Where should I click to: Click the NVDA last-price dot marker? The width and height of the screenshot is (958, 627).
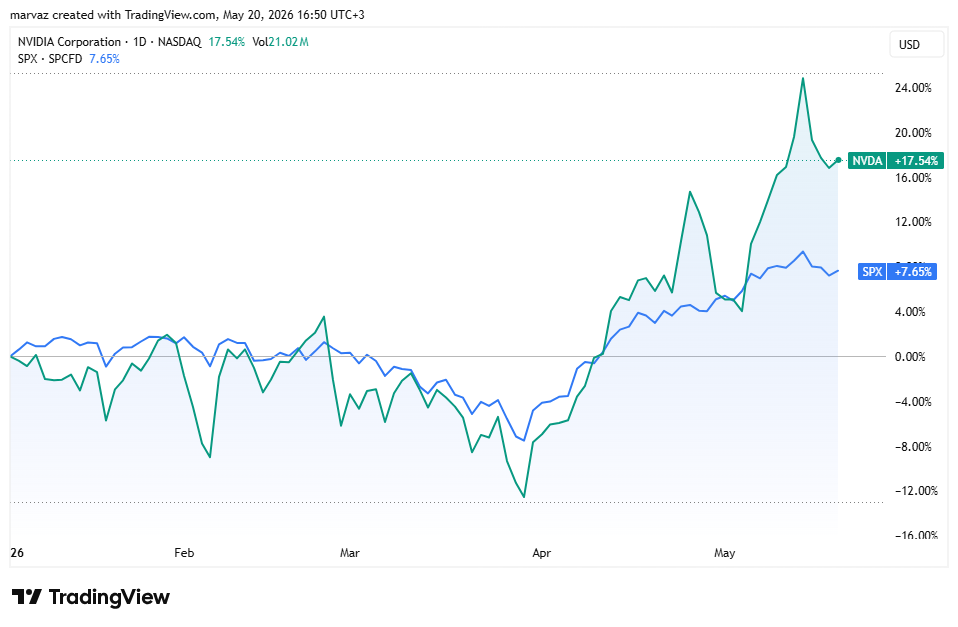coord(839,160)
